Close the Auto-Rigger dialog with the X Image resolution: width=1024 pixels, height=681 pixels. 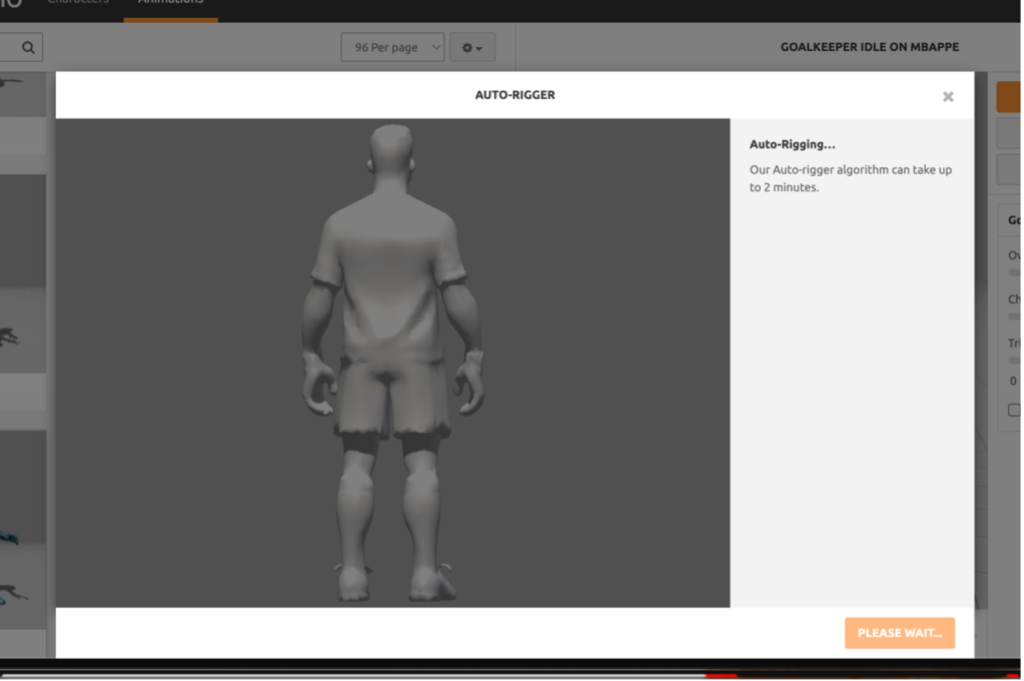pos(947,96)
